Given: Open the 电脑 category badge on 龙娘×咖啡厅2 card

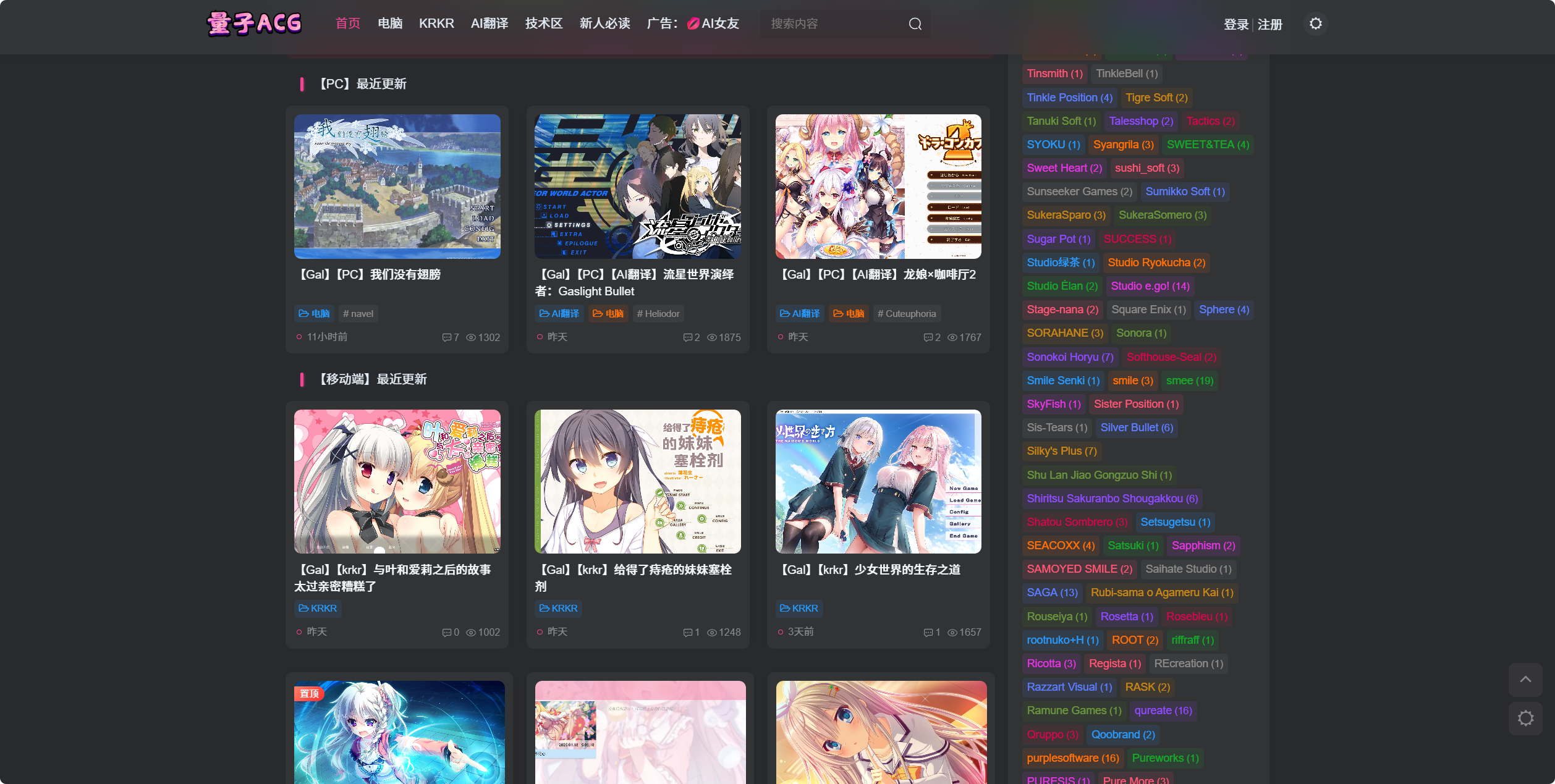Looking at the screenshot, I should 849,313.
